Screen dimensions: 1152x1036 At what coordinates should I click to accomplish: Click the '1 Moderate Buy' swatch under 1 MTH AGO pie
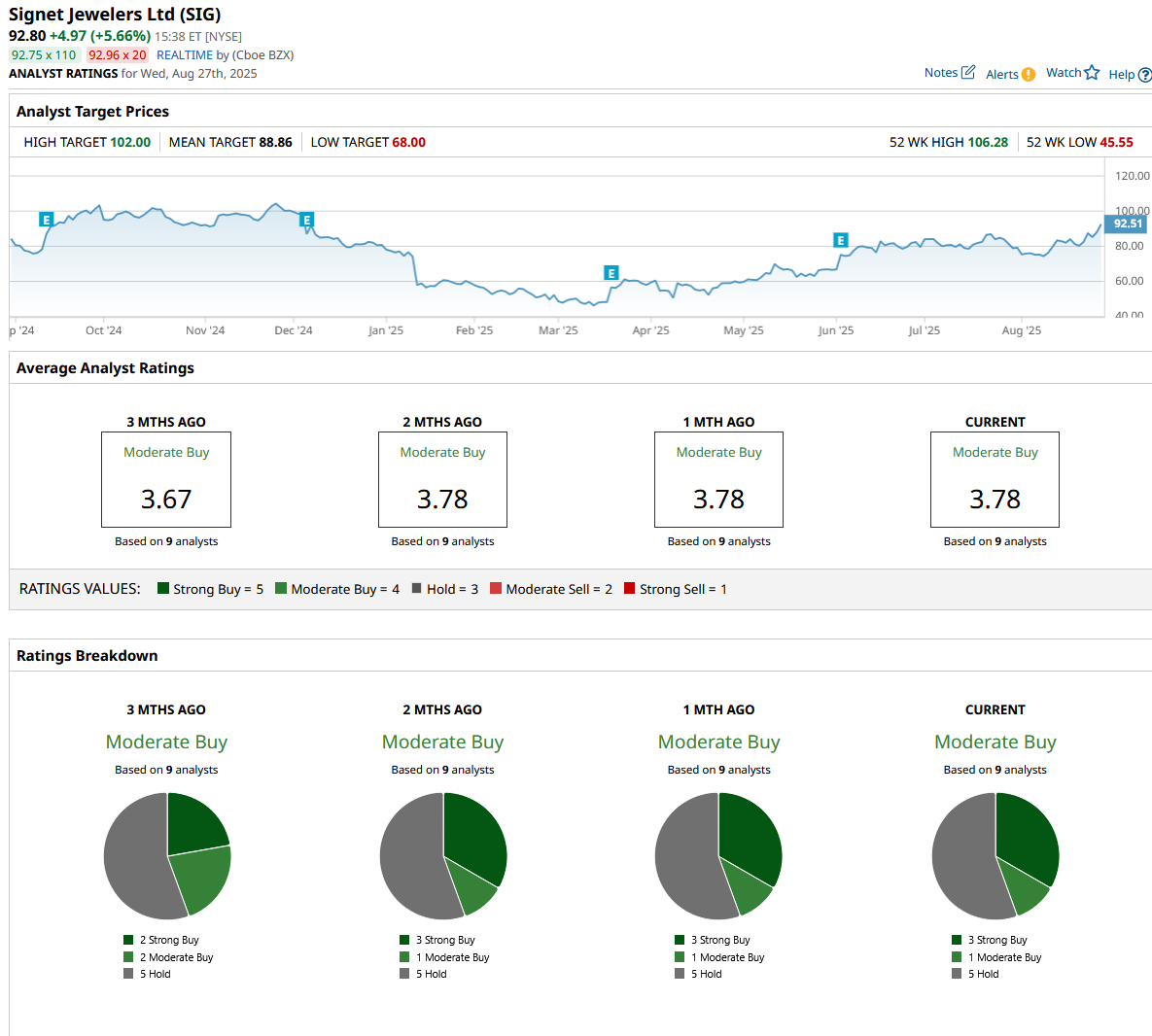point(680,956)
